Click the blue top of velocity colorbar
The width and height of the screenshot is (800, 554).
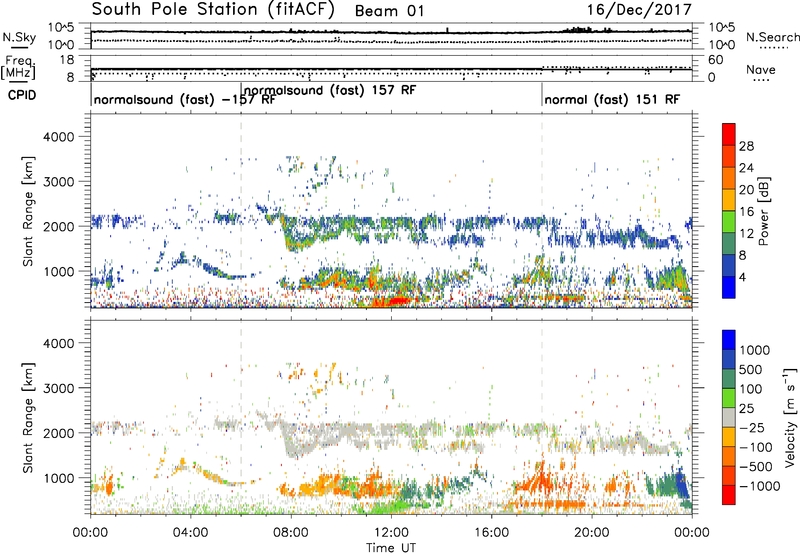pos(729,340)
